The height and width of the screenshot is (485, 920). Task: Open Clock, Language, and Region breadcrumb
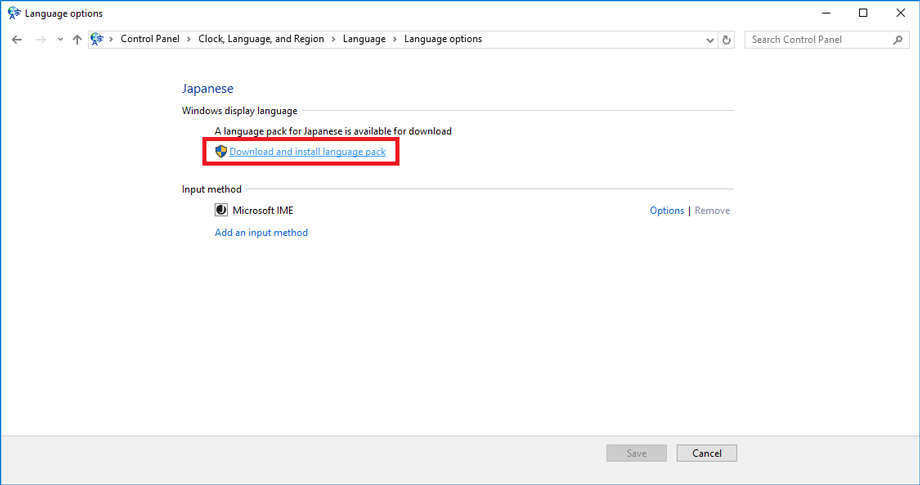click(261, 39)
